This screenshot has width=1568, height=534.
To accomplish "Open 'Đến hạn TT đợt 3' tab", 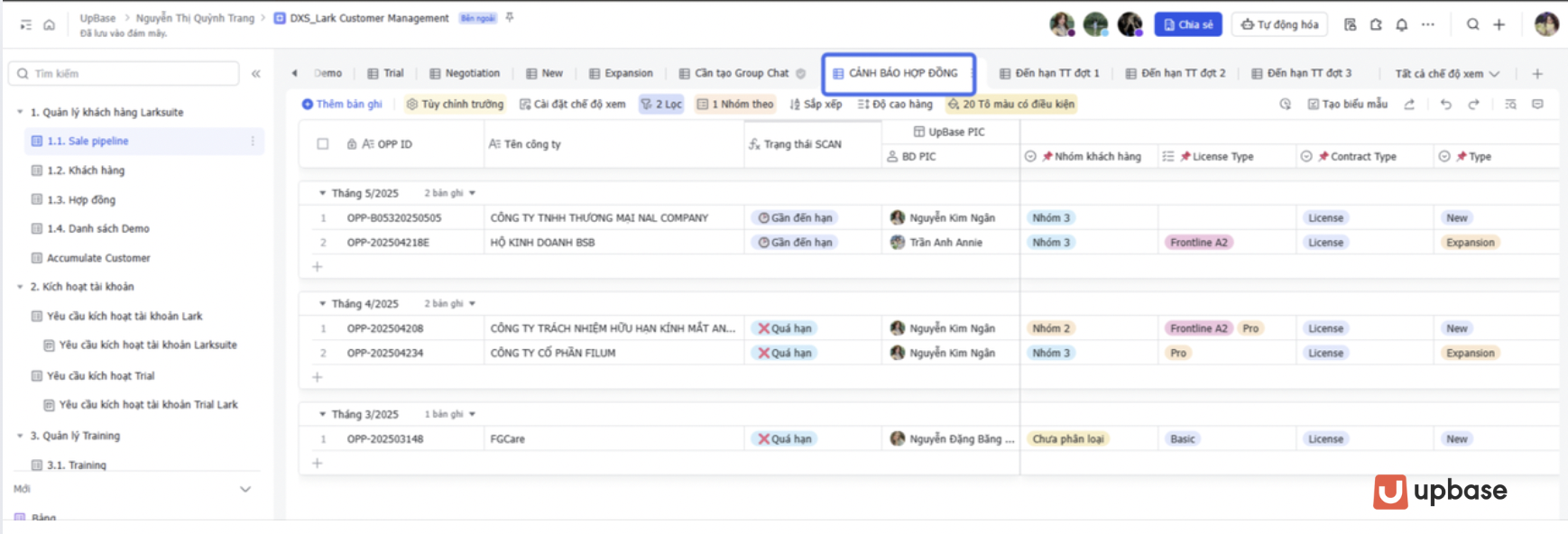I will pyautogui.click(x=1301, y=74).
